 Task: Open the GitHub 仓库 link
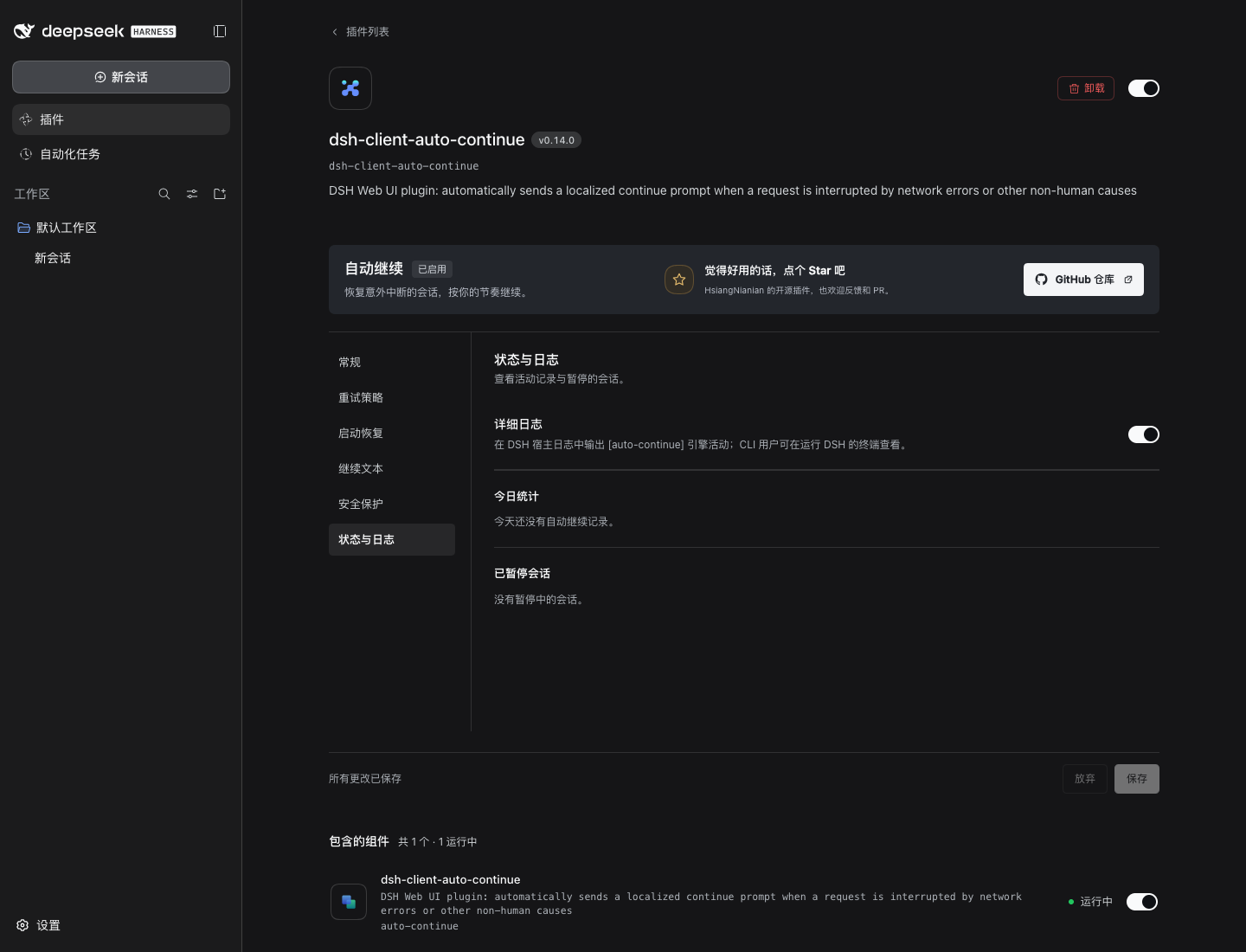tap(1083, 280)
